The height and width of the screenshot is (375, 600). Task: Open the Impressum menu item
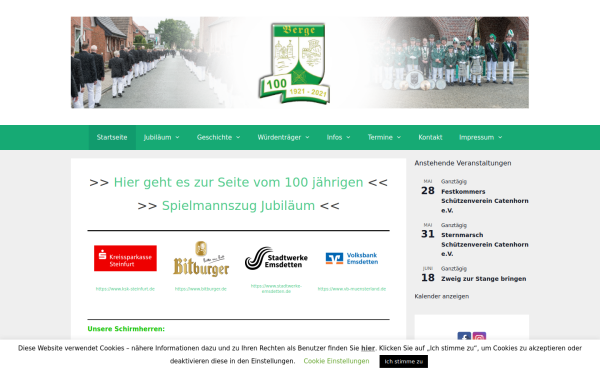point(476,137)
